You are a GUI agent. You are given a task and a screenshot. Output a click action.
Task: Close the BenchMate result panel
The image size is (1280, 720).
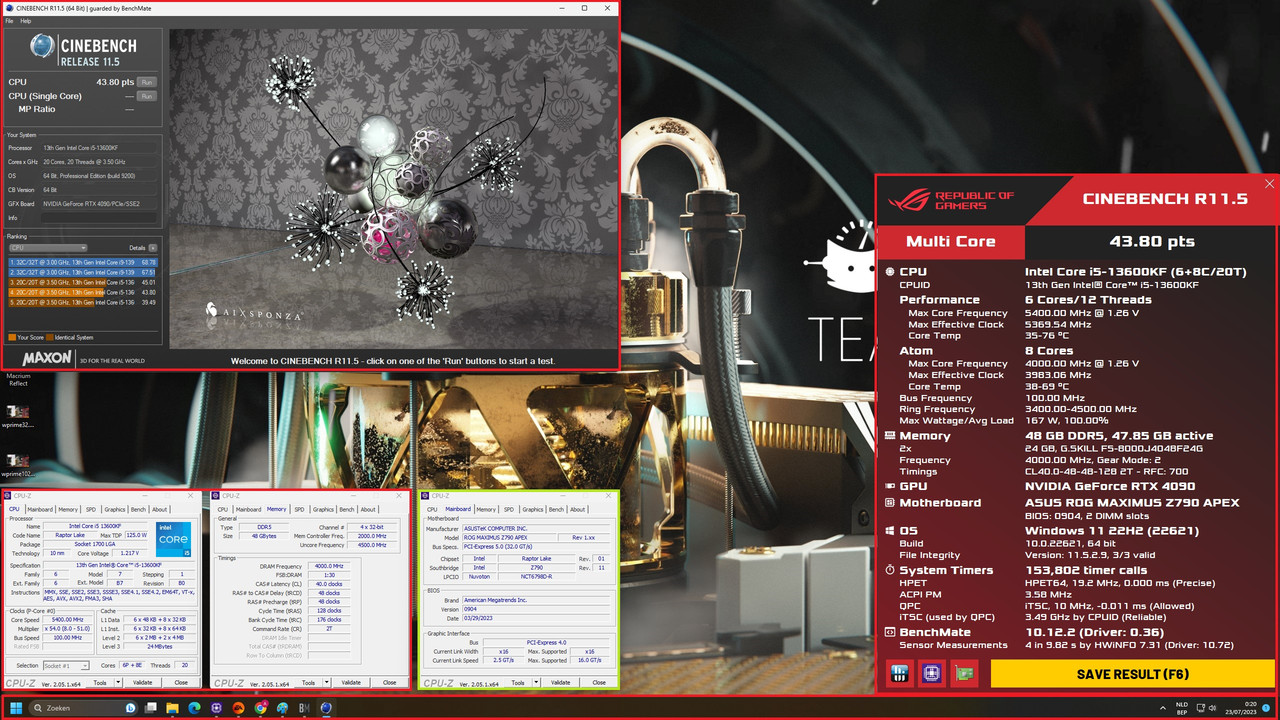tap(1270, 184)
